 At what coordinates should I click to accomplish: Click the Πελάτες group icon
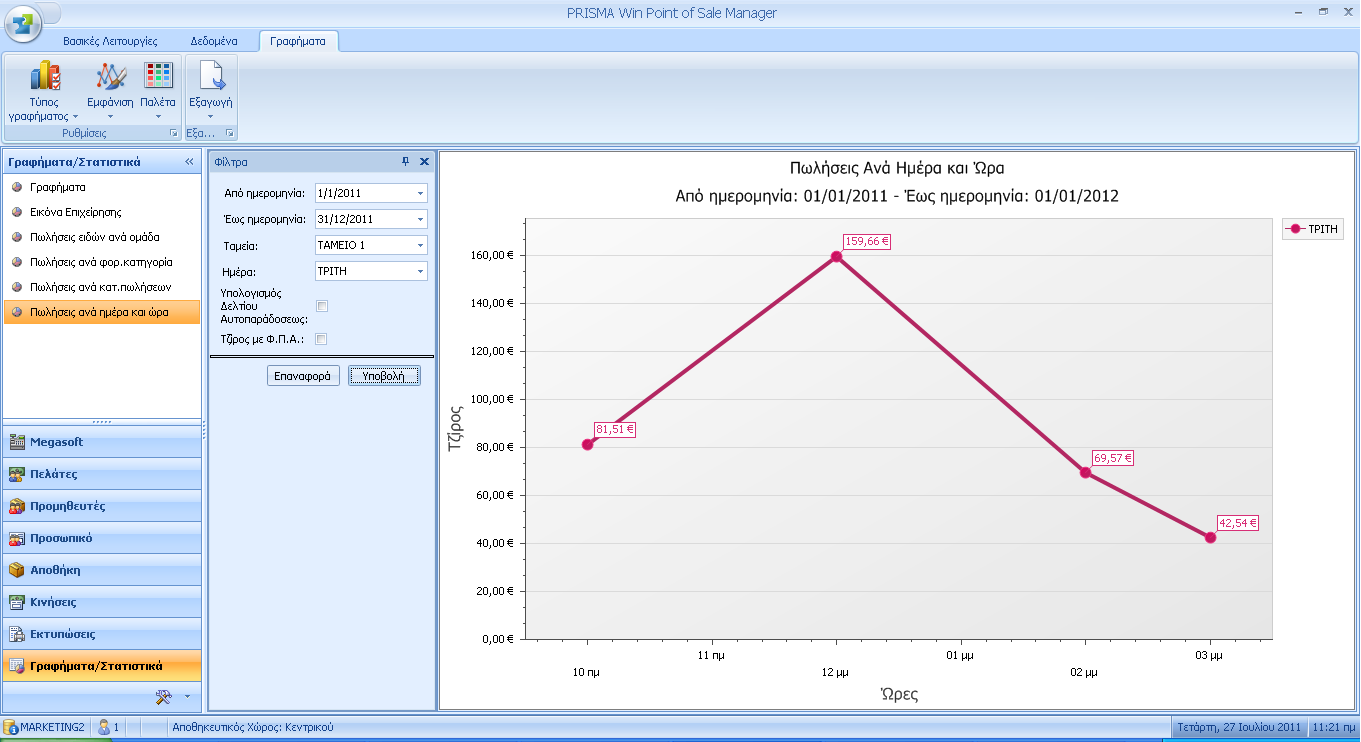point(16,474)
